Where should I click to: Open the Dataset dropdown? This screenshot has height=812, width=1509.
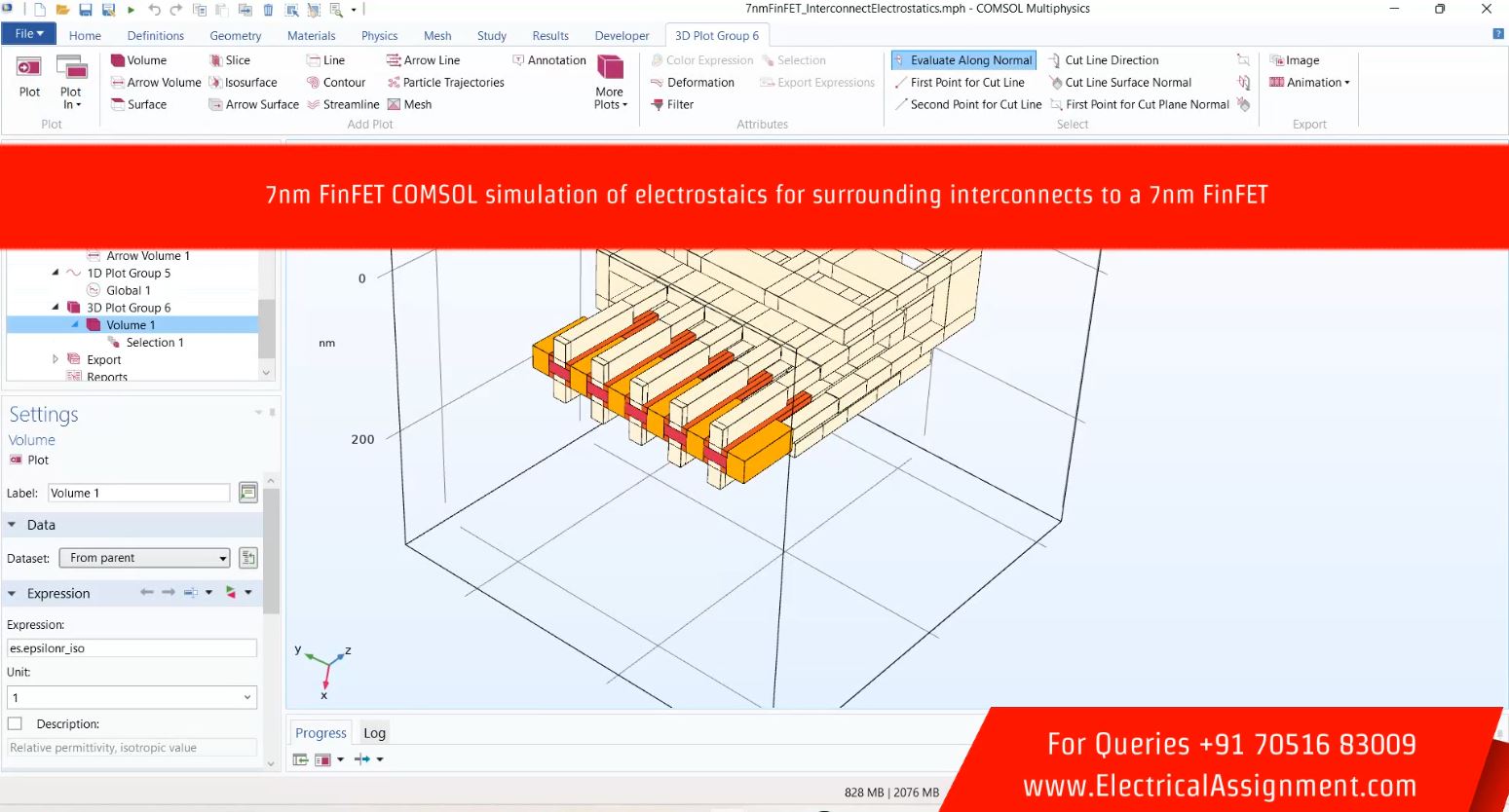pos(144,558)
